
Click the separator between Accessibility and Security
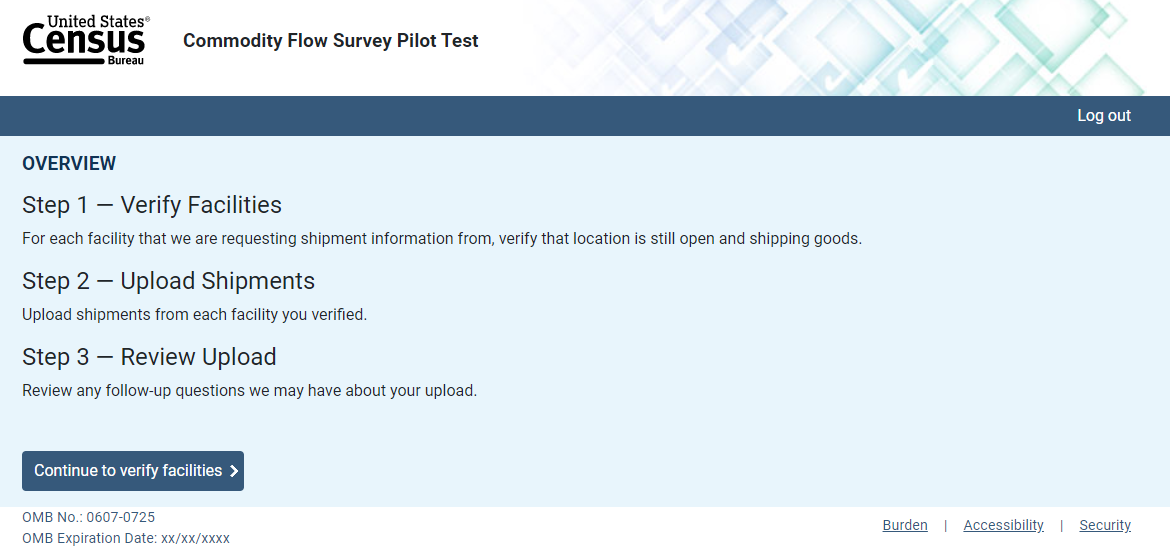point(1061,525)
